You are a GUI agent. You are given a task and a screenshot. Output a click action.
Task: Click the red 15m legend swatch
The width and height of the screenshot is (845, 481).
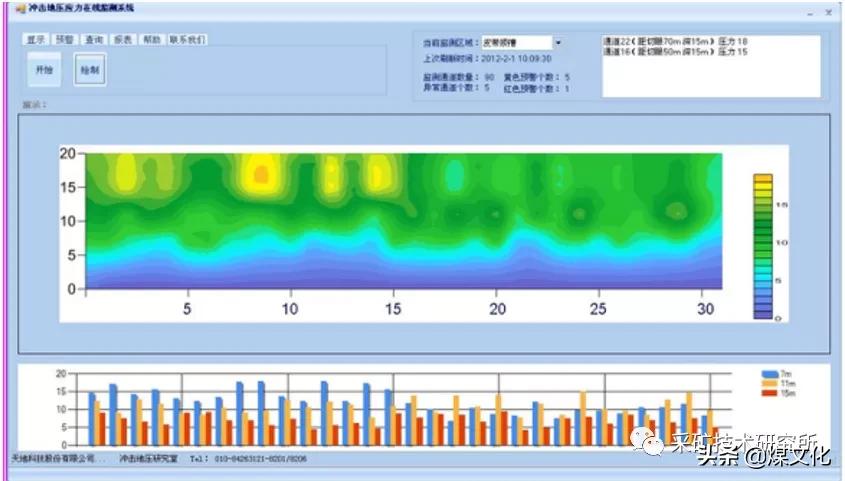tap(769, 393)
